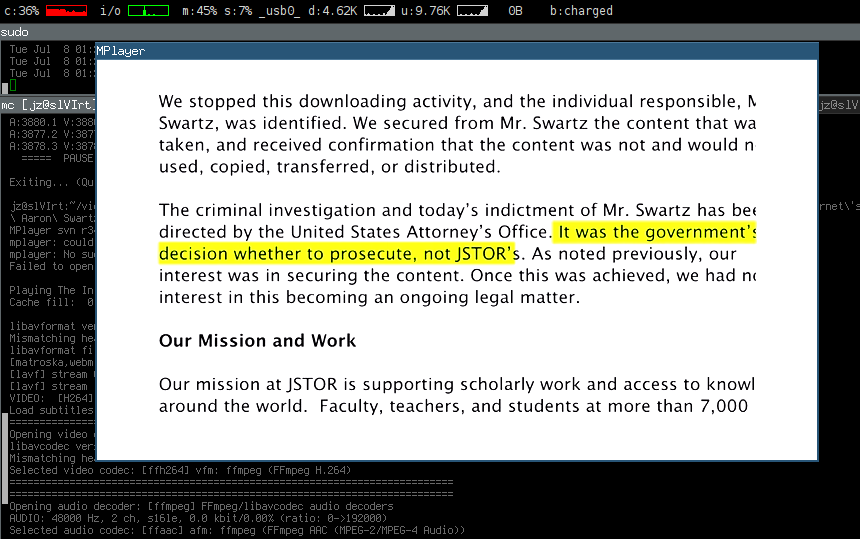Click the terminal scrollbar on the left side
Image resolution: width=860 pixels, height=539 pixels.
click(4, 458)
